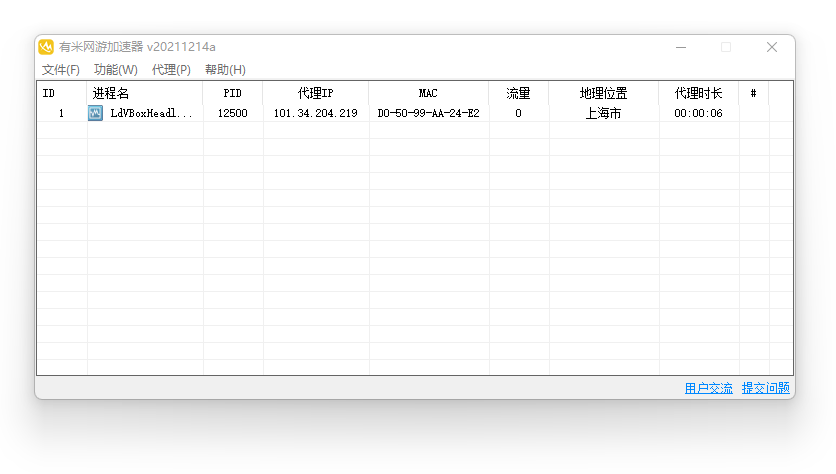The height and width of the screenshot is (474, 836).
Task: Click the 提交问题 link
Action: tap(765, 388)
